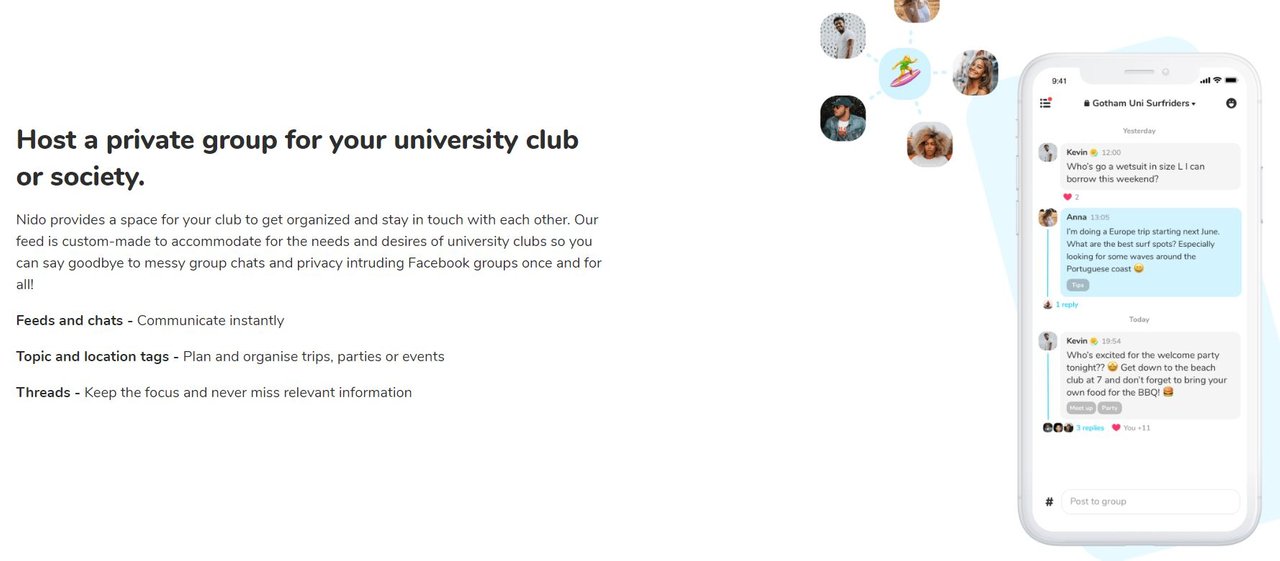Click the man with sunglasses profile photo

coord(843,118)
